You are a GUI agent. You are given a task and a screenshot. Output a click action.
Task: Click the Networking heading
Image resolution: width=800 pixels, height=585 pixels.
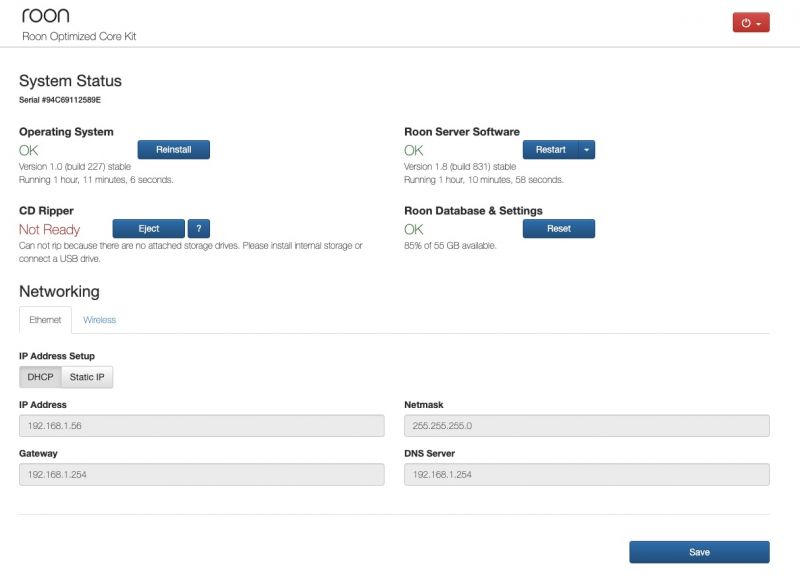click(x=59, y=291)
